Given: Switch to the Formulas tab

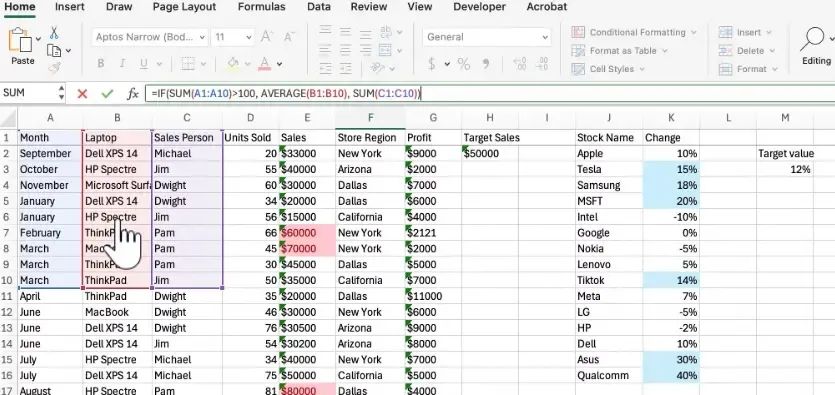Looking at the screenshot, I should click(x=261, y=7).
